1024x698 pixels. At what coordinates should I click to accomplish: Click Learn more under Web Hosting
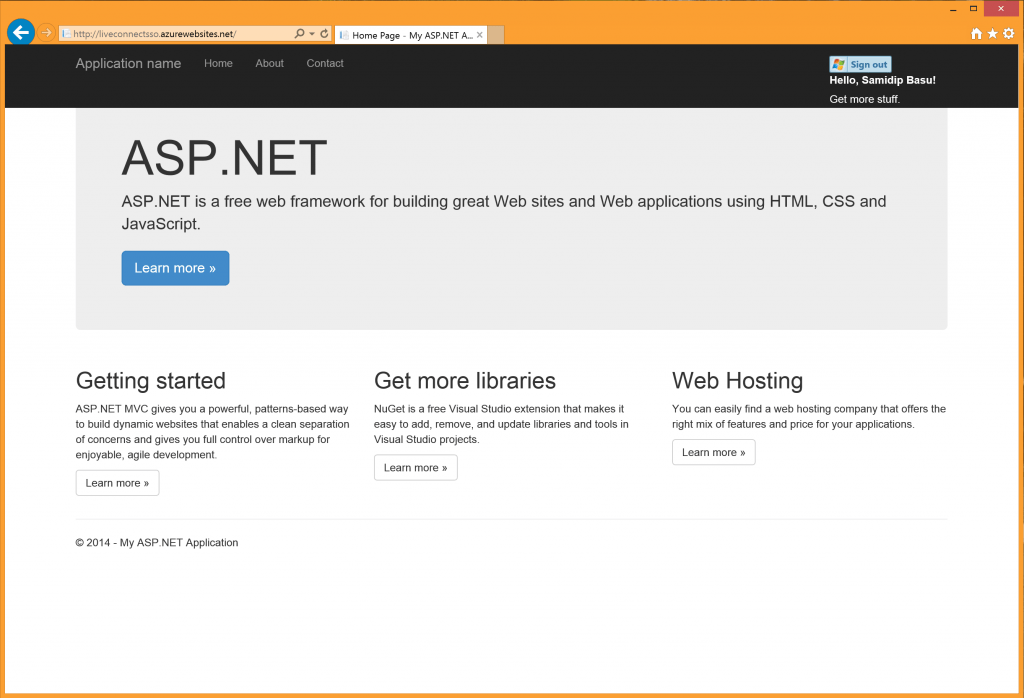point(714,452)
